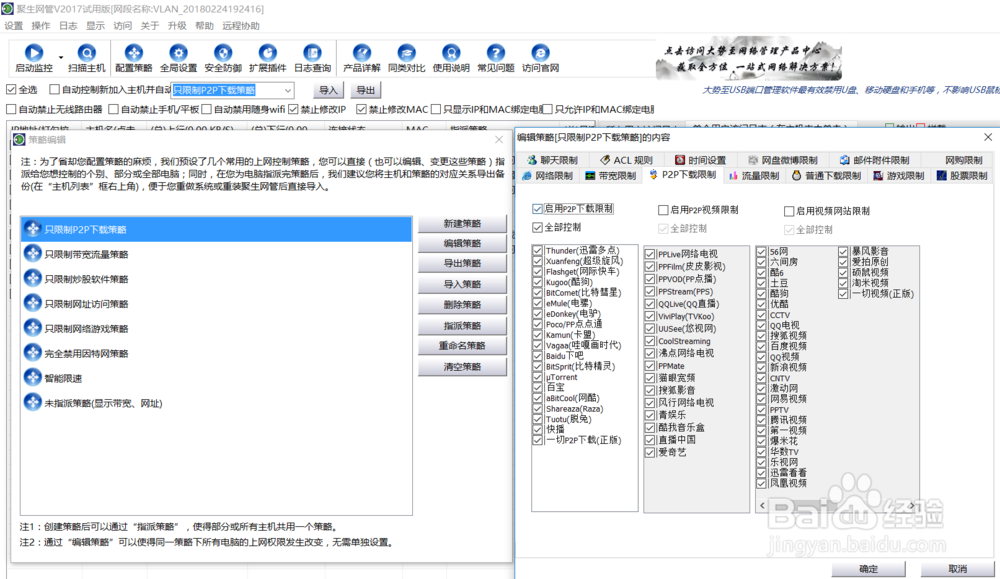Open 股票限制 stock restriction tab
This screenshot has height=579, width=1000.
962,175
